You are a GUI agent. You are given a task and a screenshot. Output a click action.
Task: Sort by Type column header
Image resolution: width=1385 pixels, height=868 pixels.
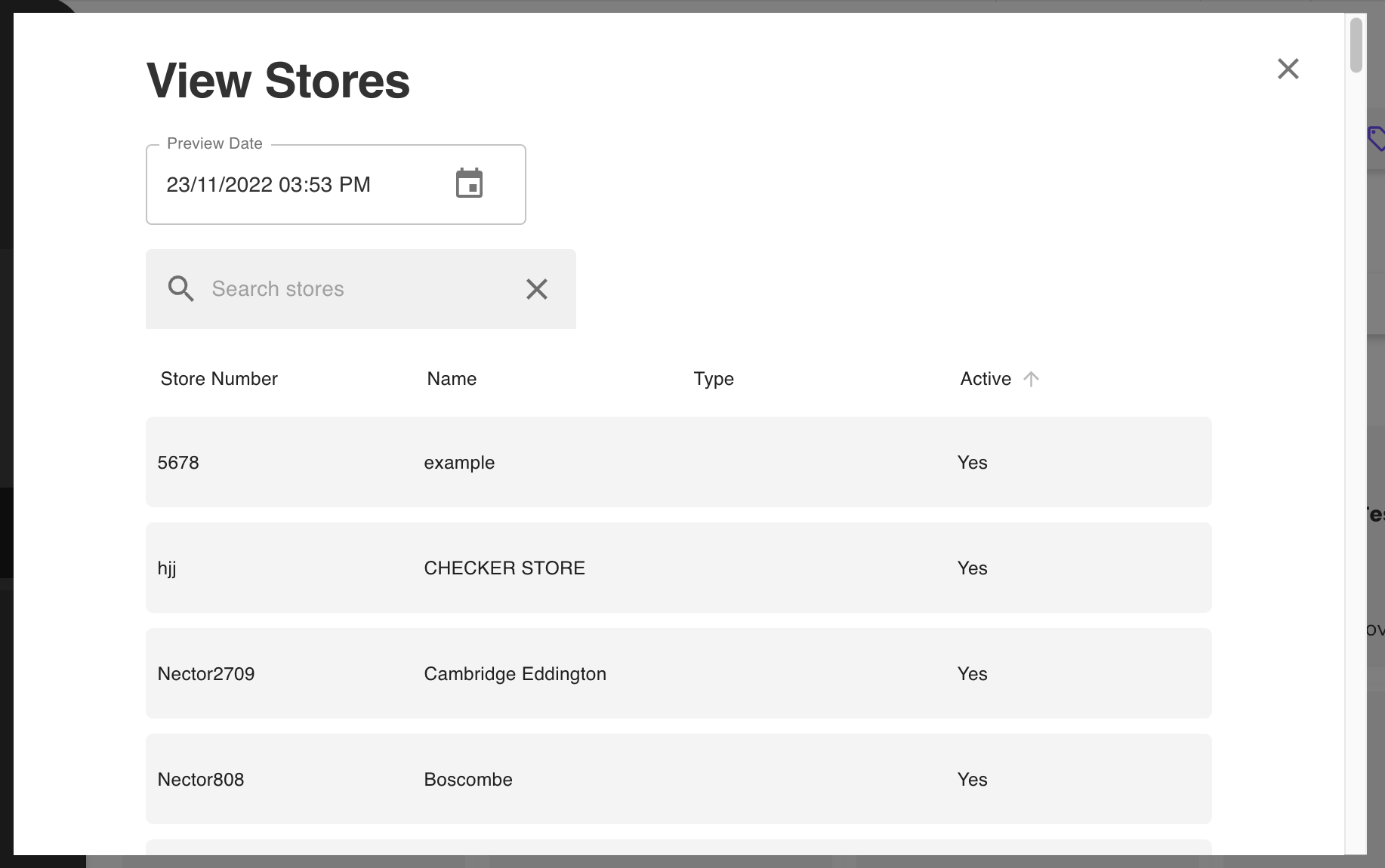coord(714,379)
